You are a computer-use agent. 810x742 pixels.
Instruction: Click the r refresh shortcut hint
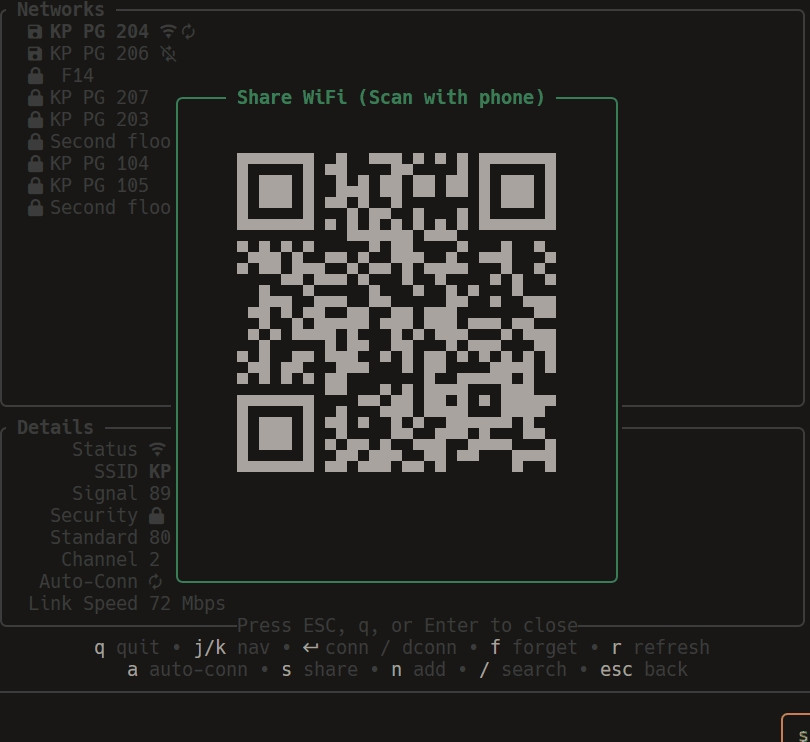661,647
